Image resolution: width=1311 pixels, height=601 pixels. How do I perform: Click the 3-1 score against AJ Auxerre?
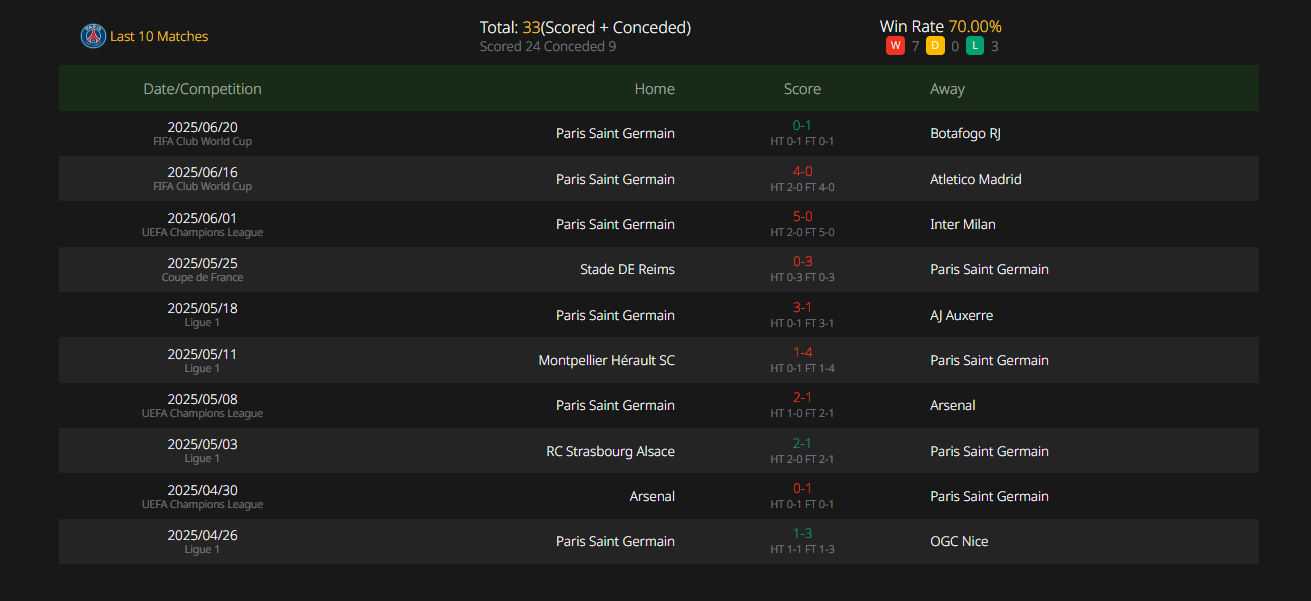click(802, 307)
